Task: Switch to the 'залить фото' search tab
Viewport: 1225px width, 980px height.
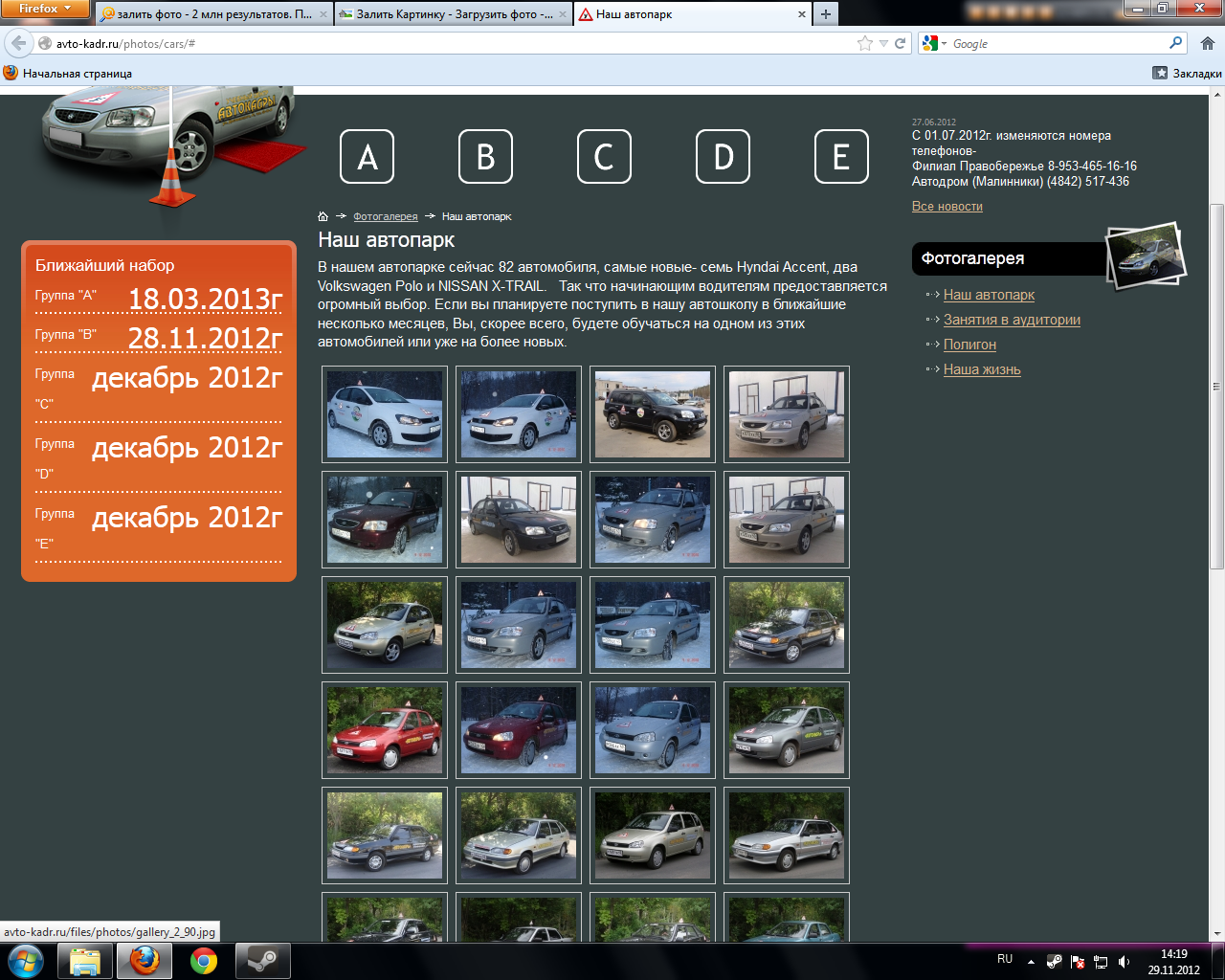Action: [x=212, y=14]
